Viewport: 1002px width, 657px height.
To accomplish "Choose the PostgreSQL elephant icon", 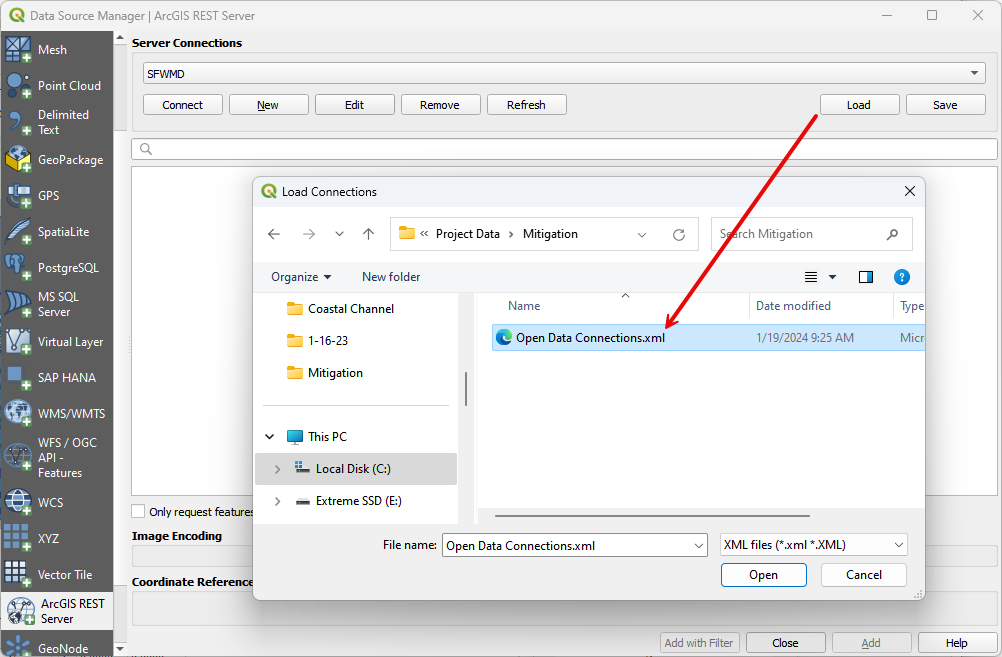I will point(19,268).
